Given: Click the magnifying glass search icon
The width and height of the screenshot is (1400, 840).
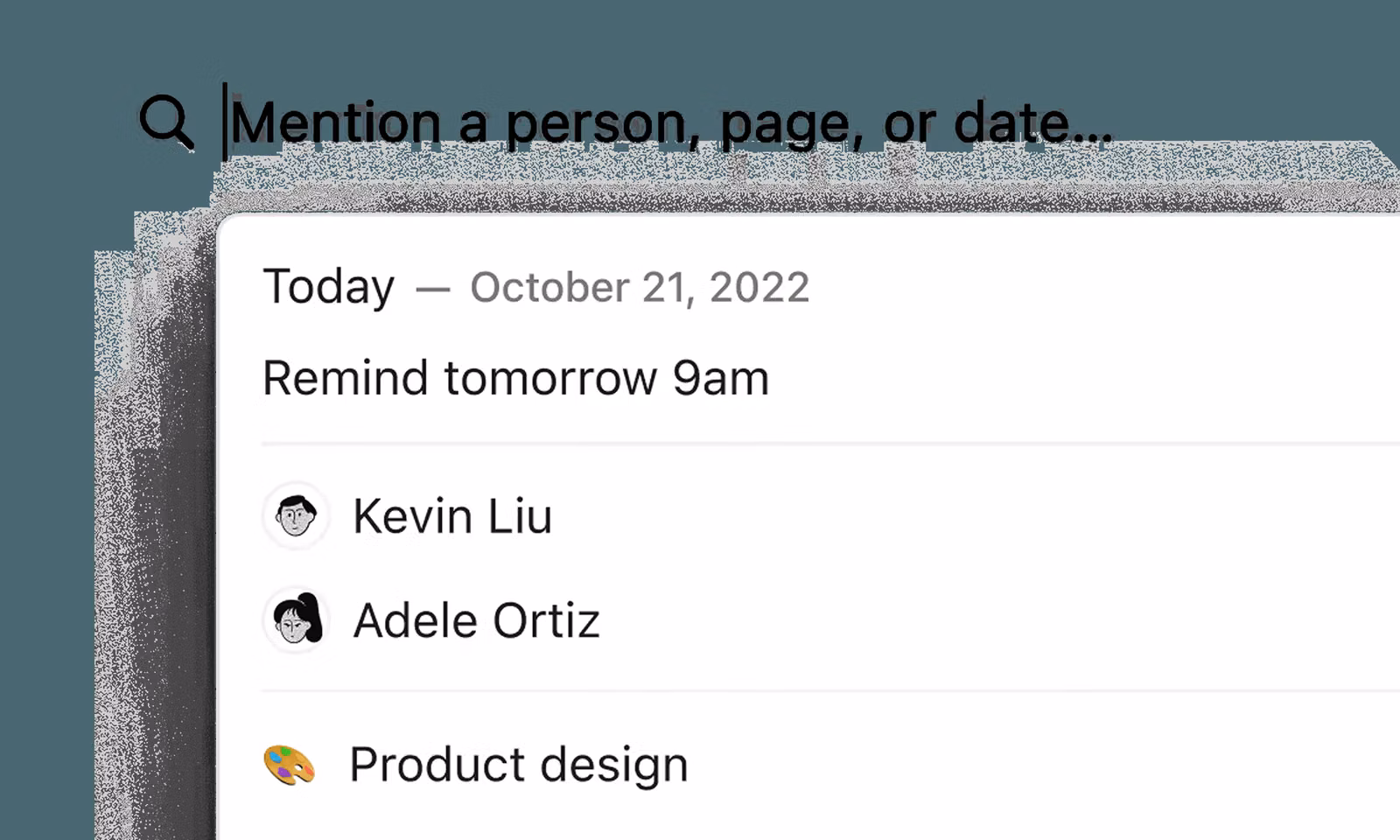Looking at the screenshot, I should [165, 122].
